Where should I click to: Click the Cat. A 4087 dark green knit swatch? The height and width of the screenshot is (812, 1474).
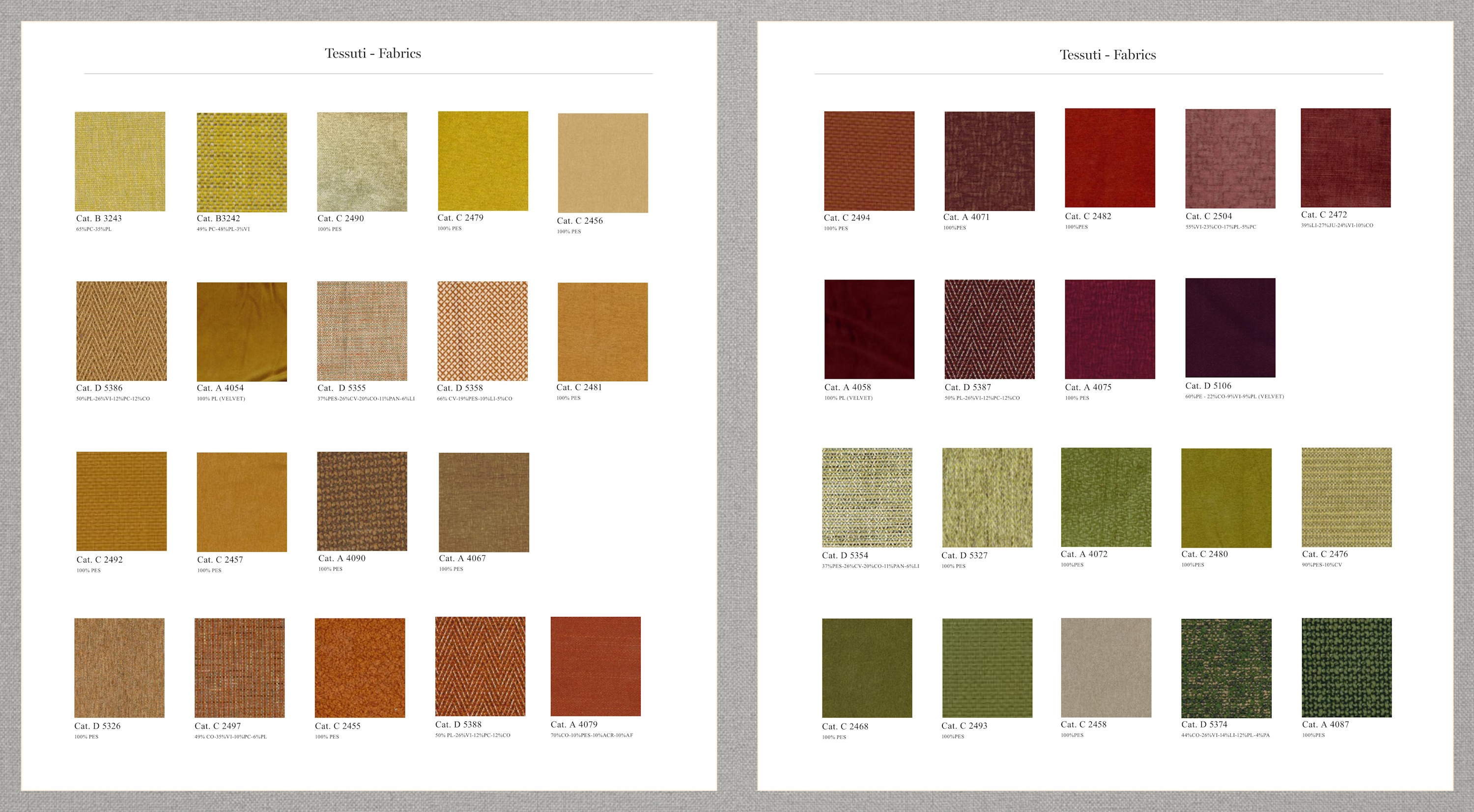(1347, 667)
